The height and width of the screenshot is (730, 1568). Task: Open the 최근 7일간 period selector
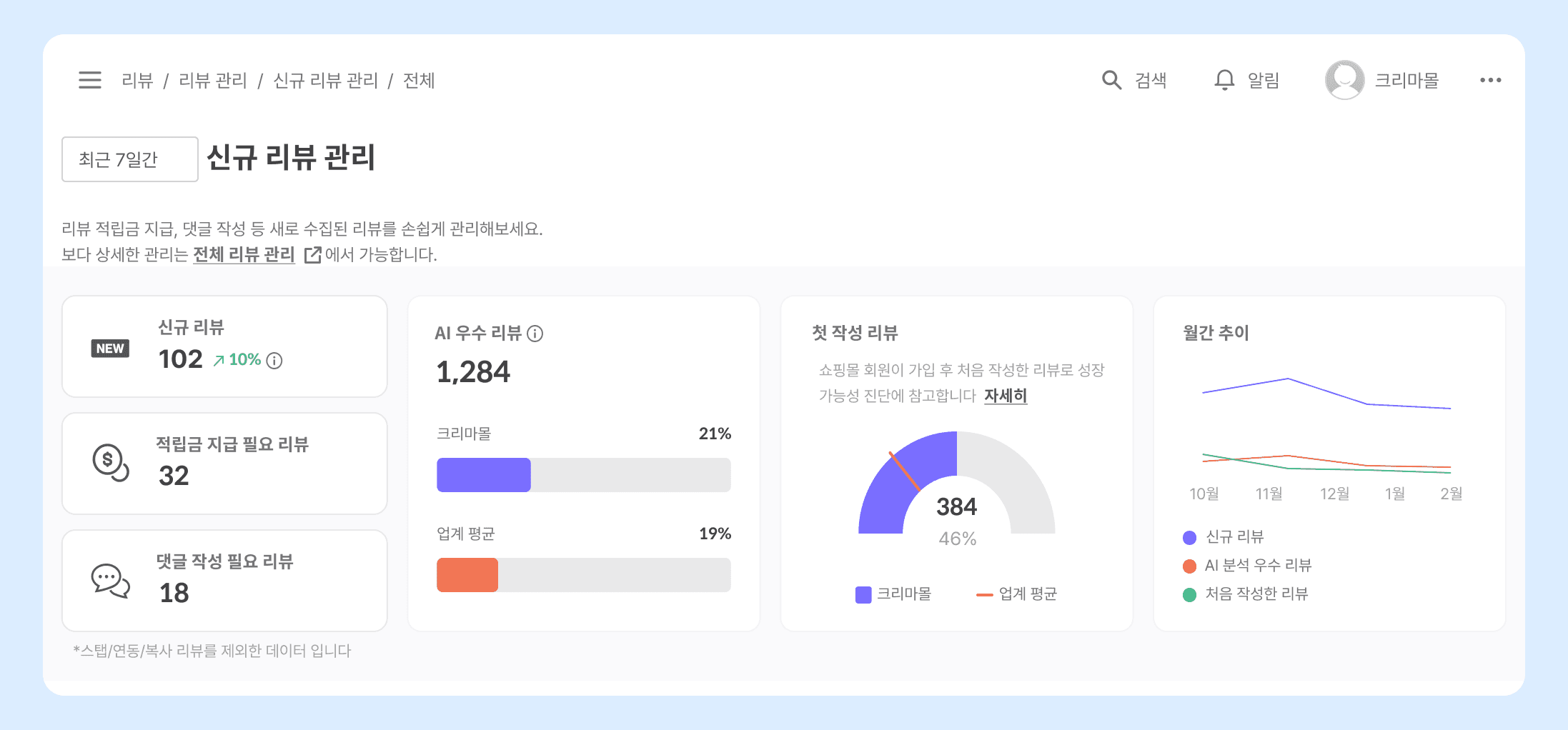pos(129,159)
